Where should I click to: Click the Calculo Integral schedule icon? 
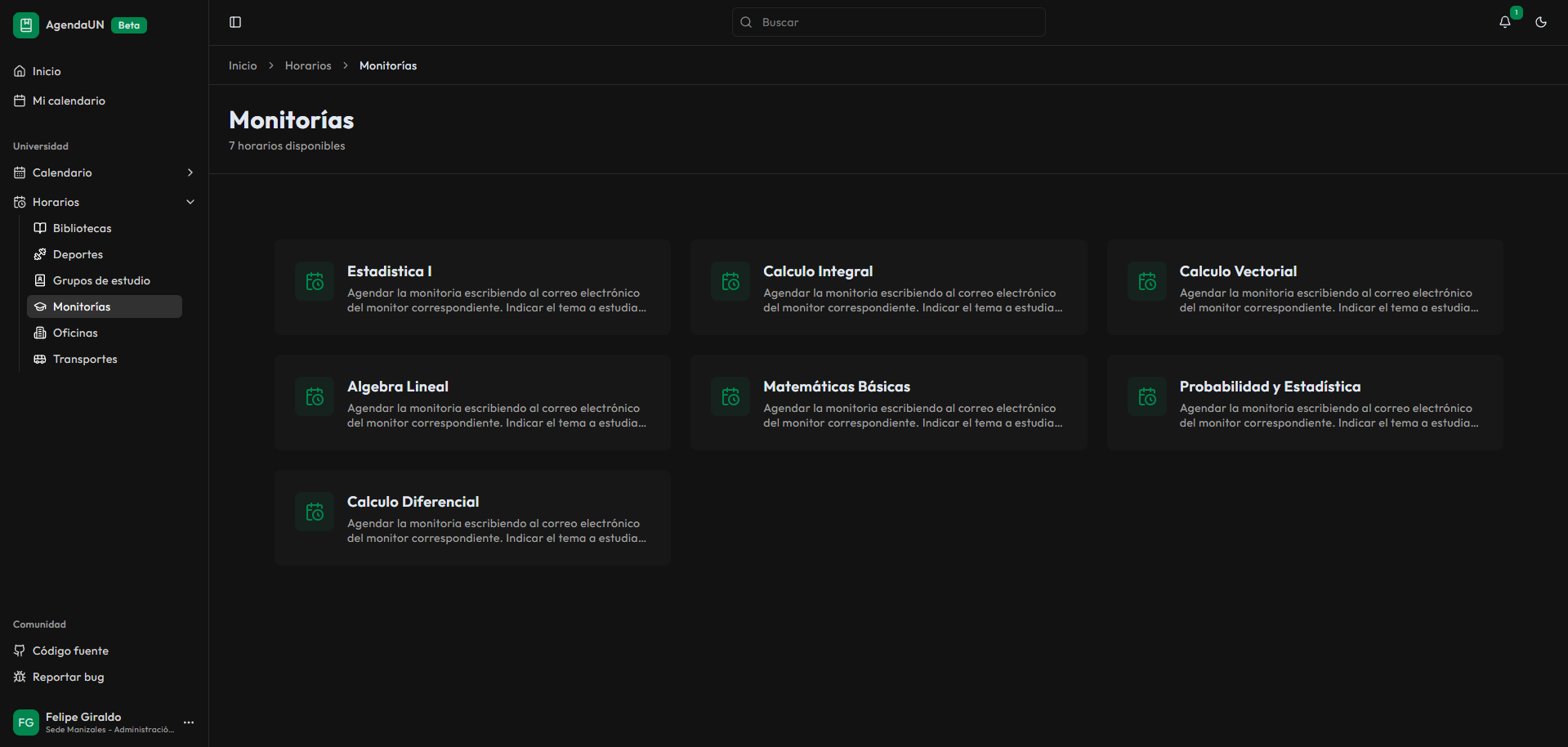click(x=730, y=281)
